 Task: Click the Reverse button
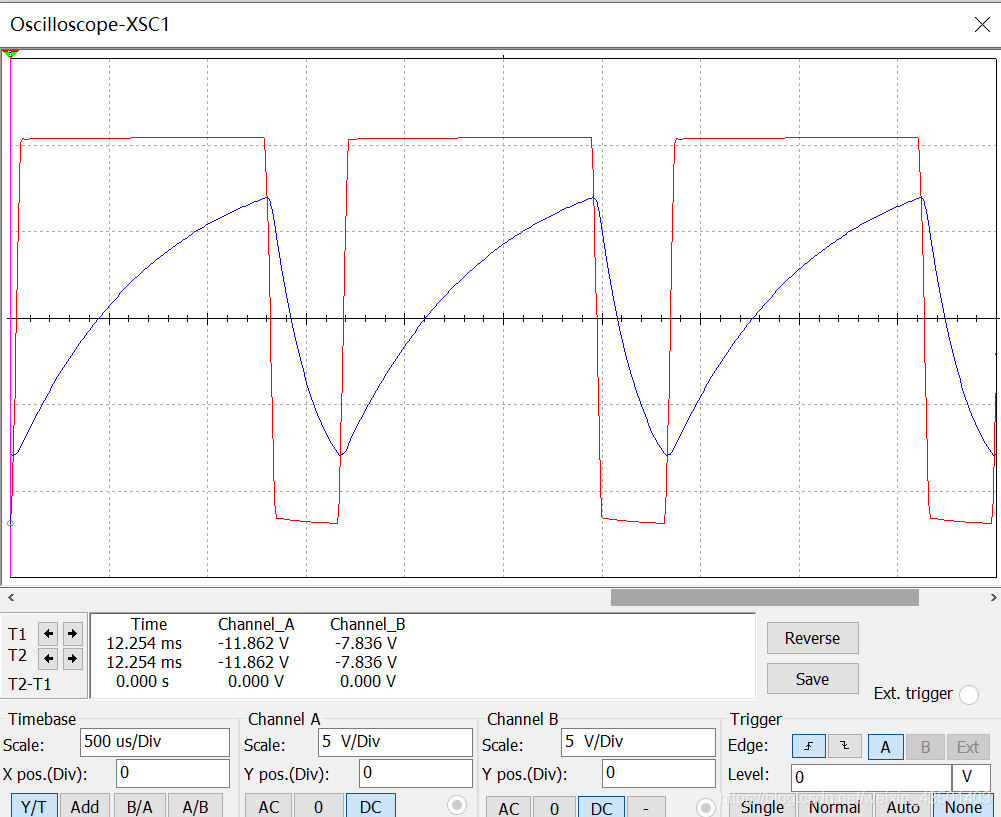click(813, 638)
